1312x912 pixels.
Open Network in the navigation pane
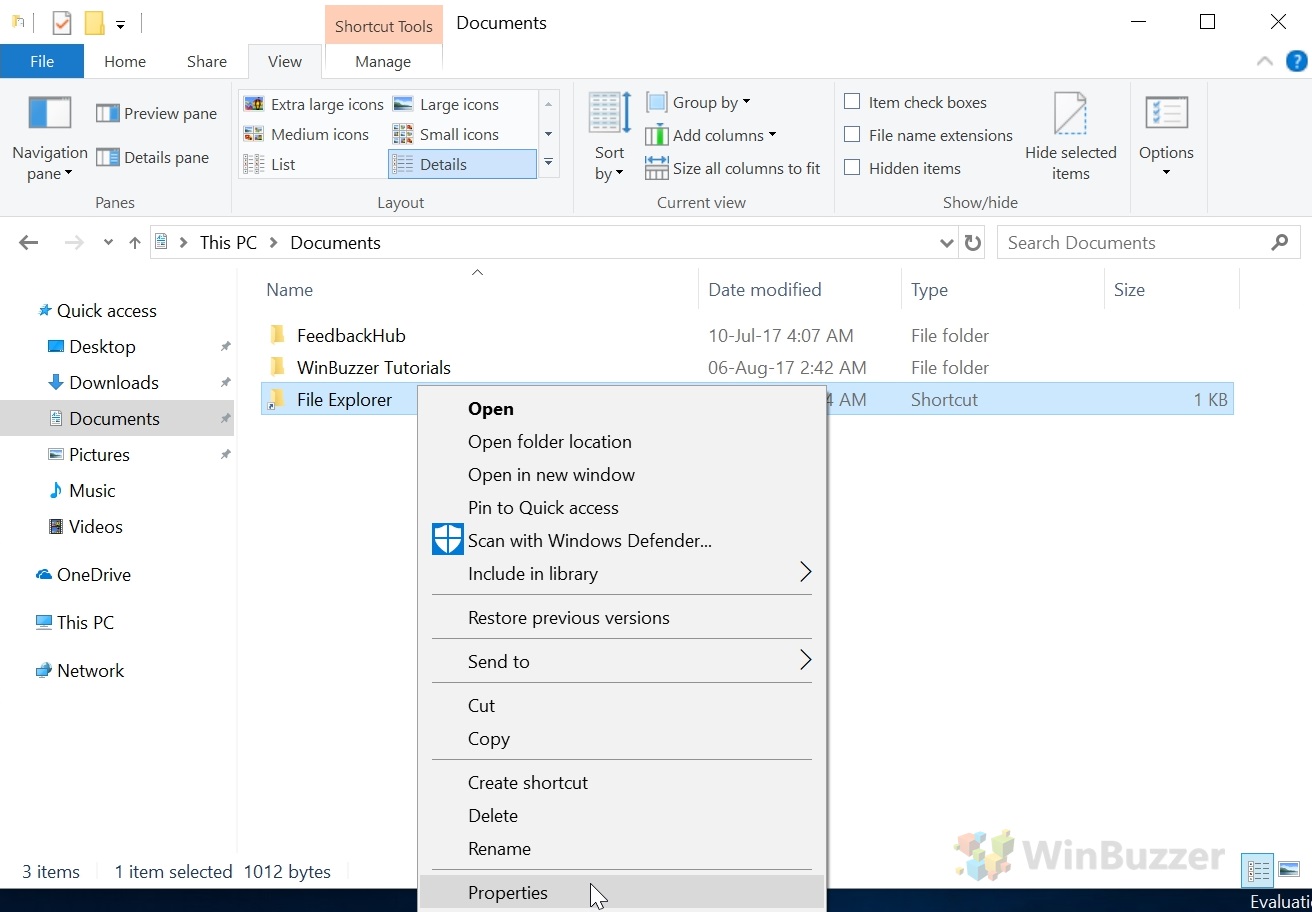click(x=90, y=671)
